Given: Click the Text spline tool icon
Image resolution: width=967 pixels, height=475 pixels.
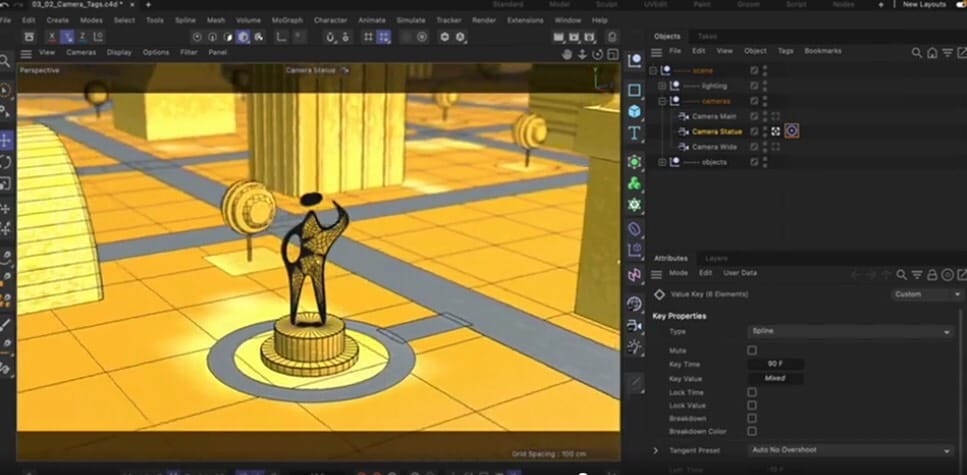Looking at the screenshot, I should [634, 134].
